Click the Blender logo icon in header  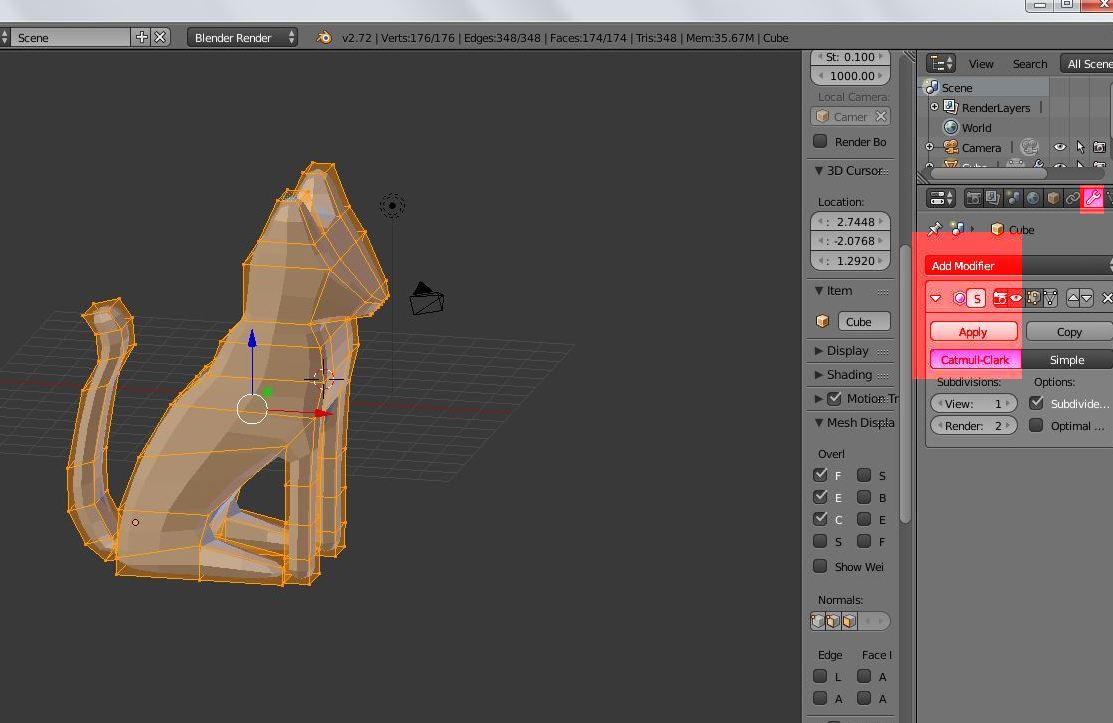point(324,37)
